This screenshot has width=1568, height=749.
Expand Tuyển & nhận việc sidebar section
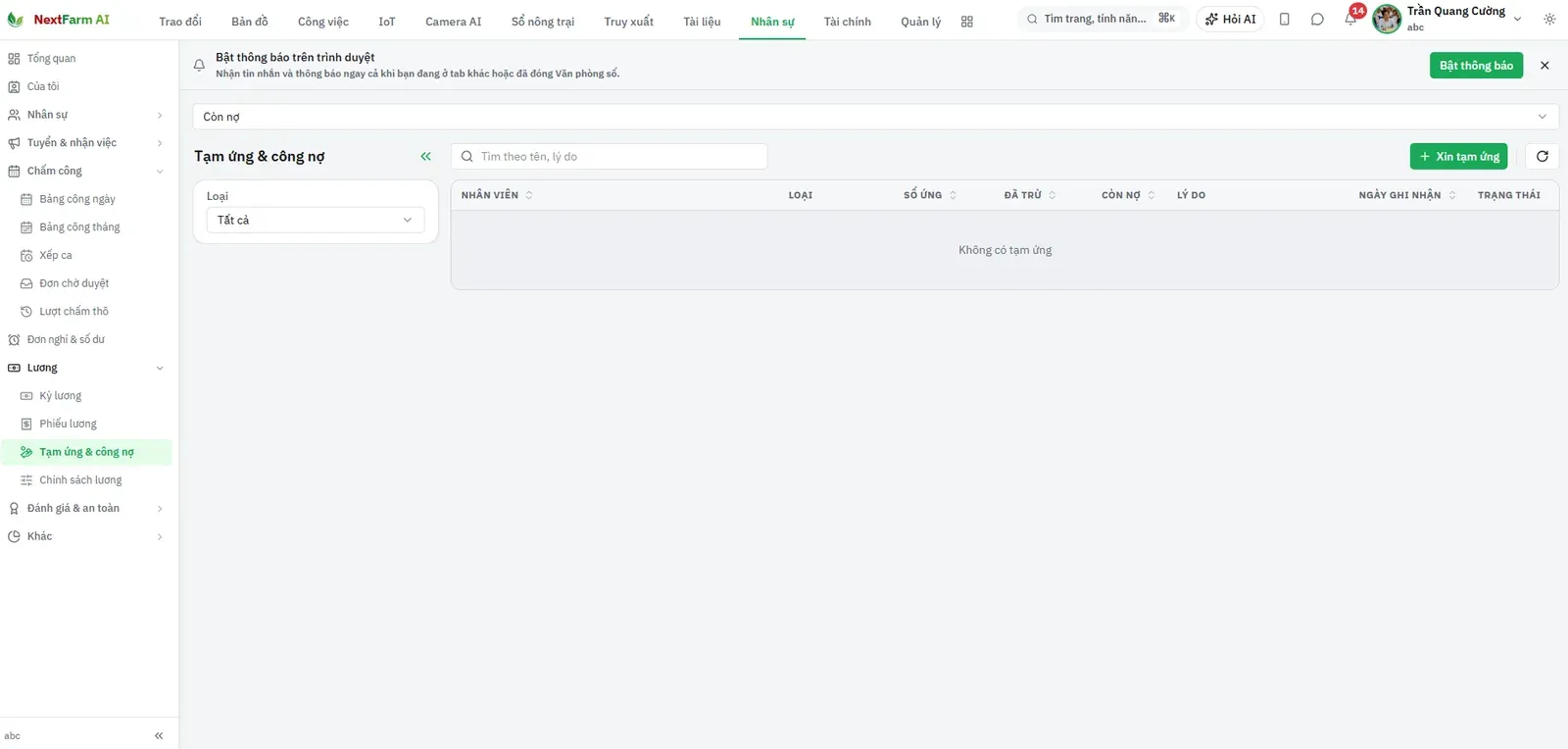click(86, 143)
